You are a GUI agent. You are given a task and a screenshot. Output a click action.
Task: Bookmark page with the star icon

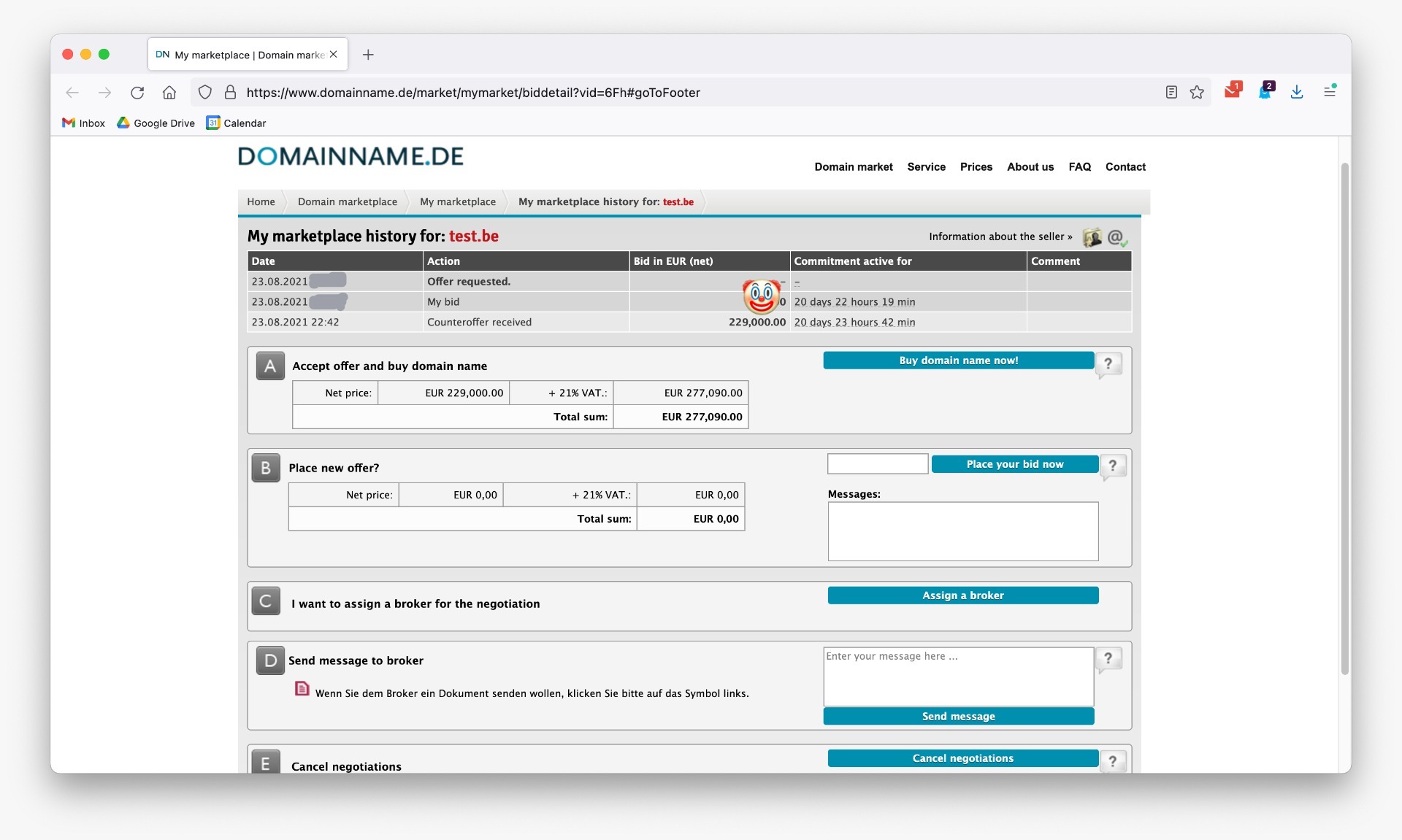[1196, 93]
